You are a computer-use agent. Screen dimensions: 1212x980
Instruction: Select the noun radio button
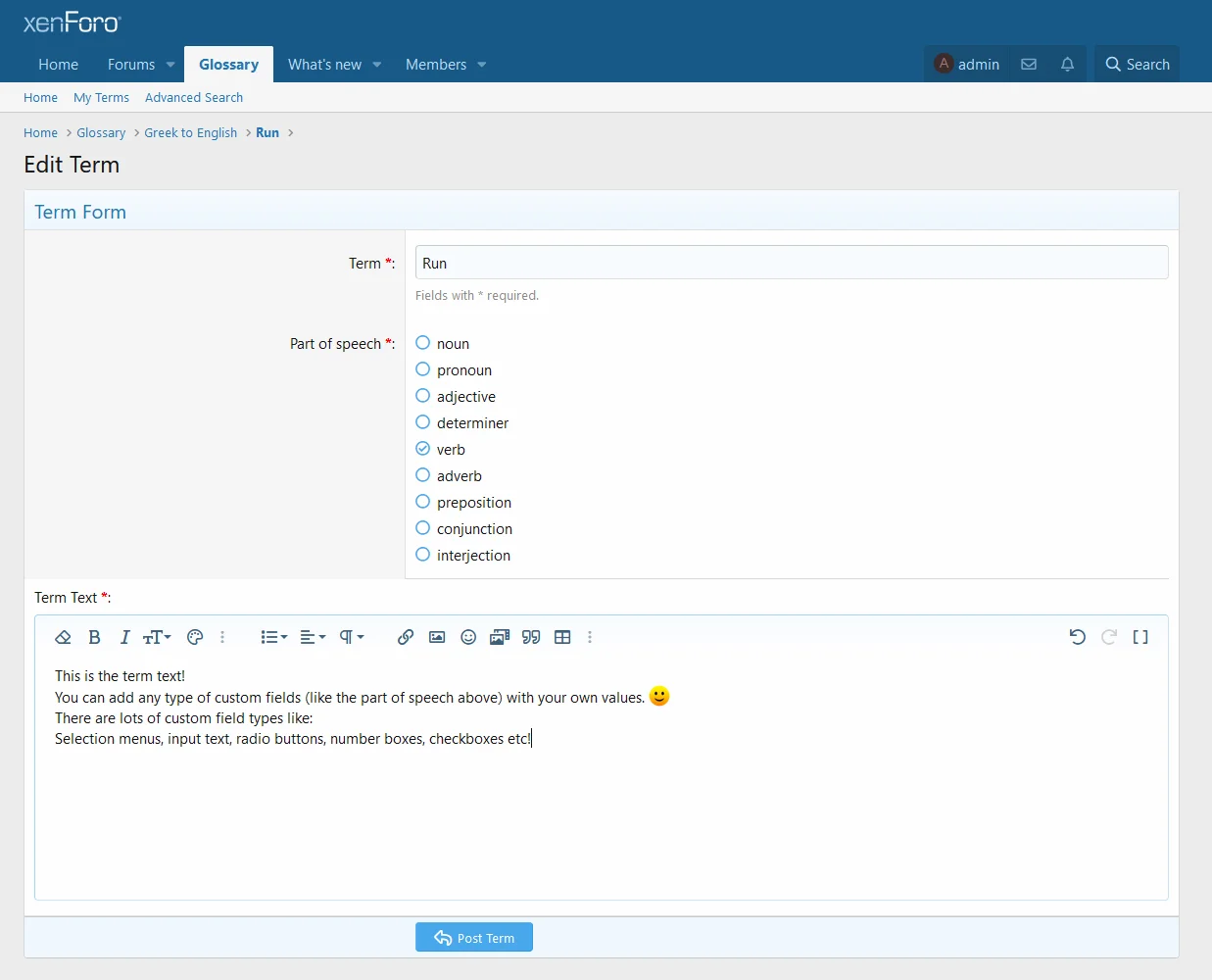pyautogui.click(x=423, y=343)
